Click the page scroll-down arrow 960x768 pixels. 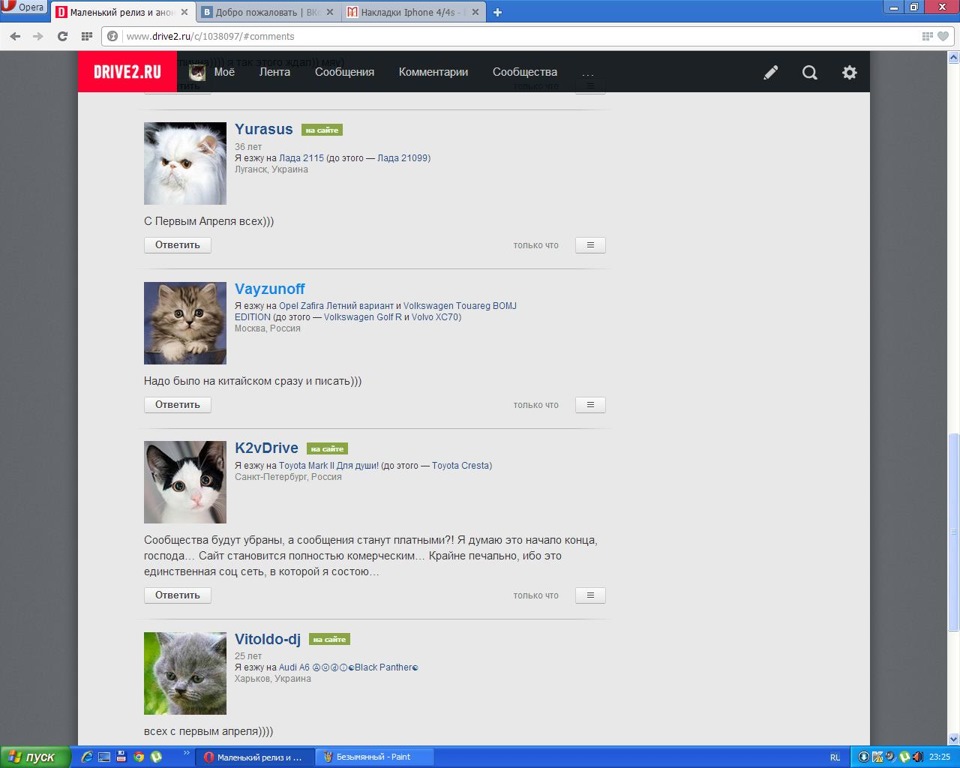pos(953,739)
